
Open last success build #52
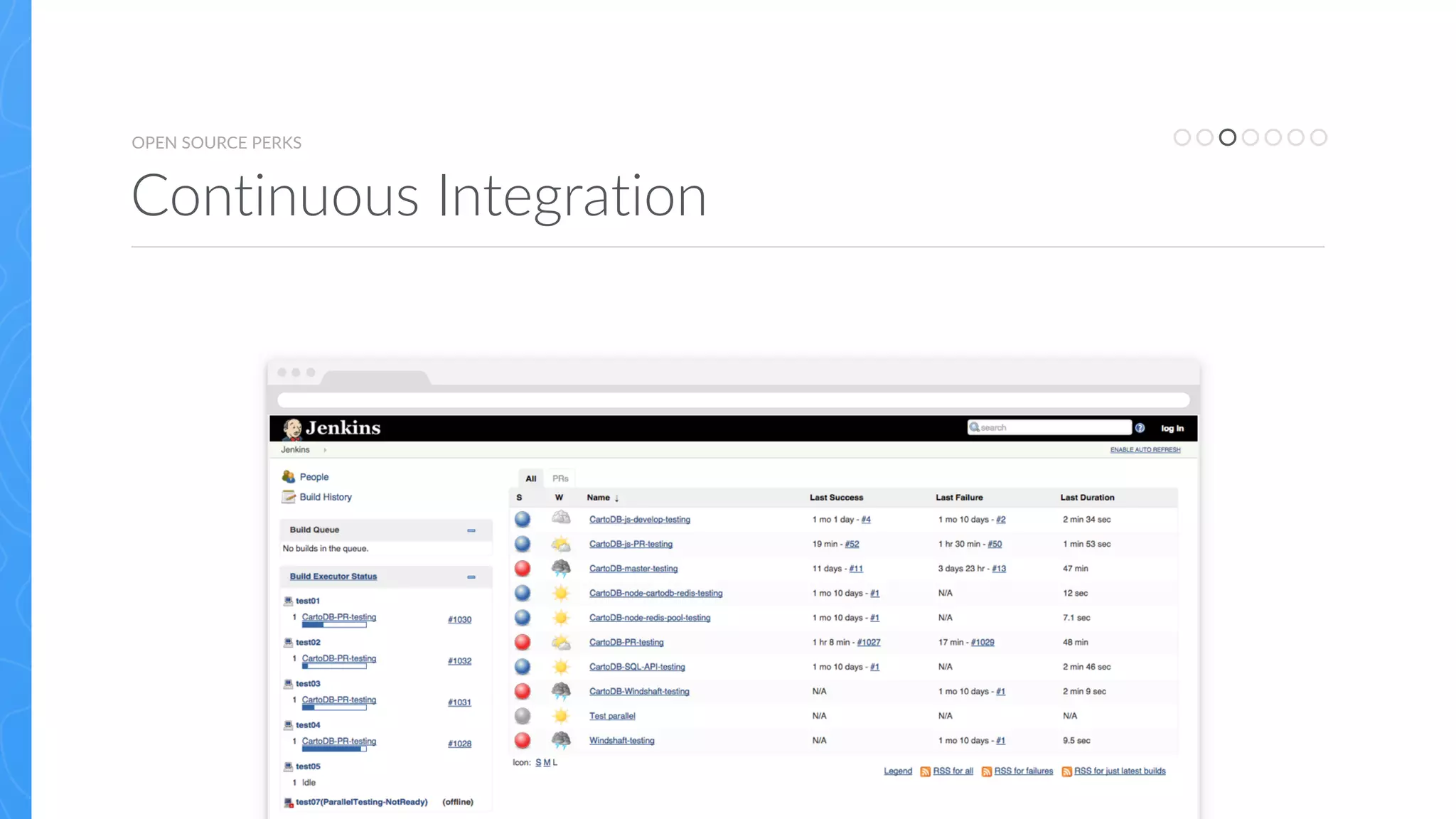852,545
